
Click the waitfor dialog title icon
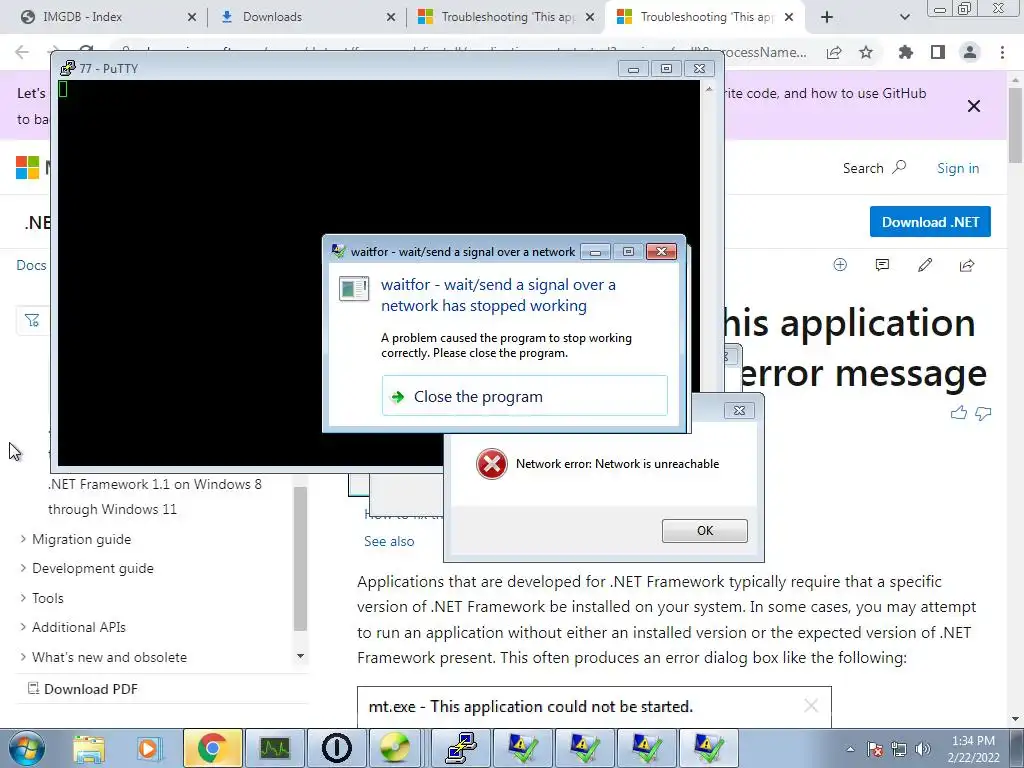click(338, 251)
